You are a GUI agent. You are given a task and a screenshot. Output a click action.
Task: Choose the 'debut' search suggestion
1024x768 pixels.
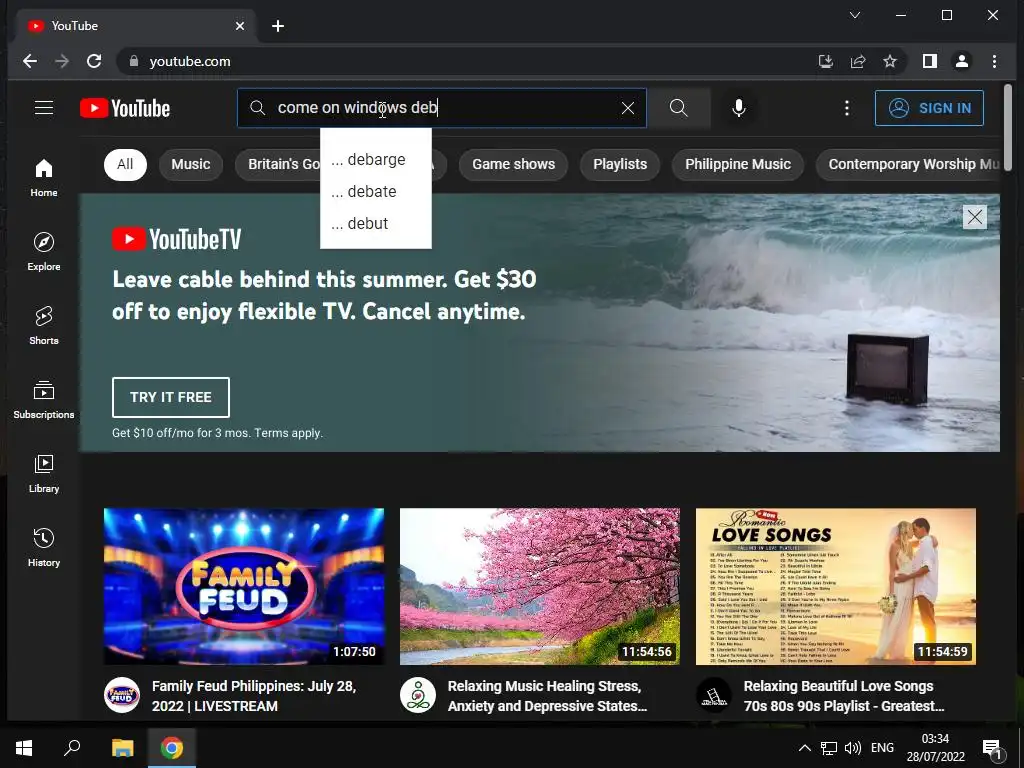[376, 223]
